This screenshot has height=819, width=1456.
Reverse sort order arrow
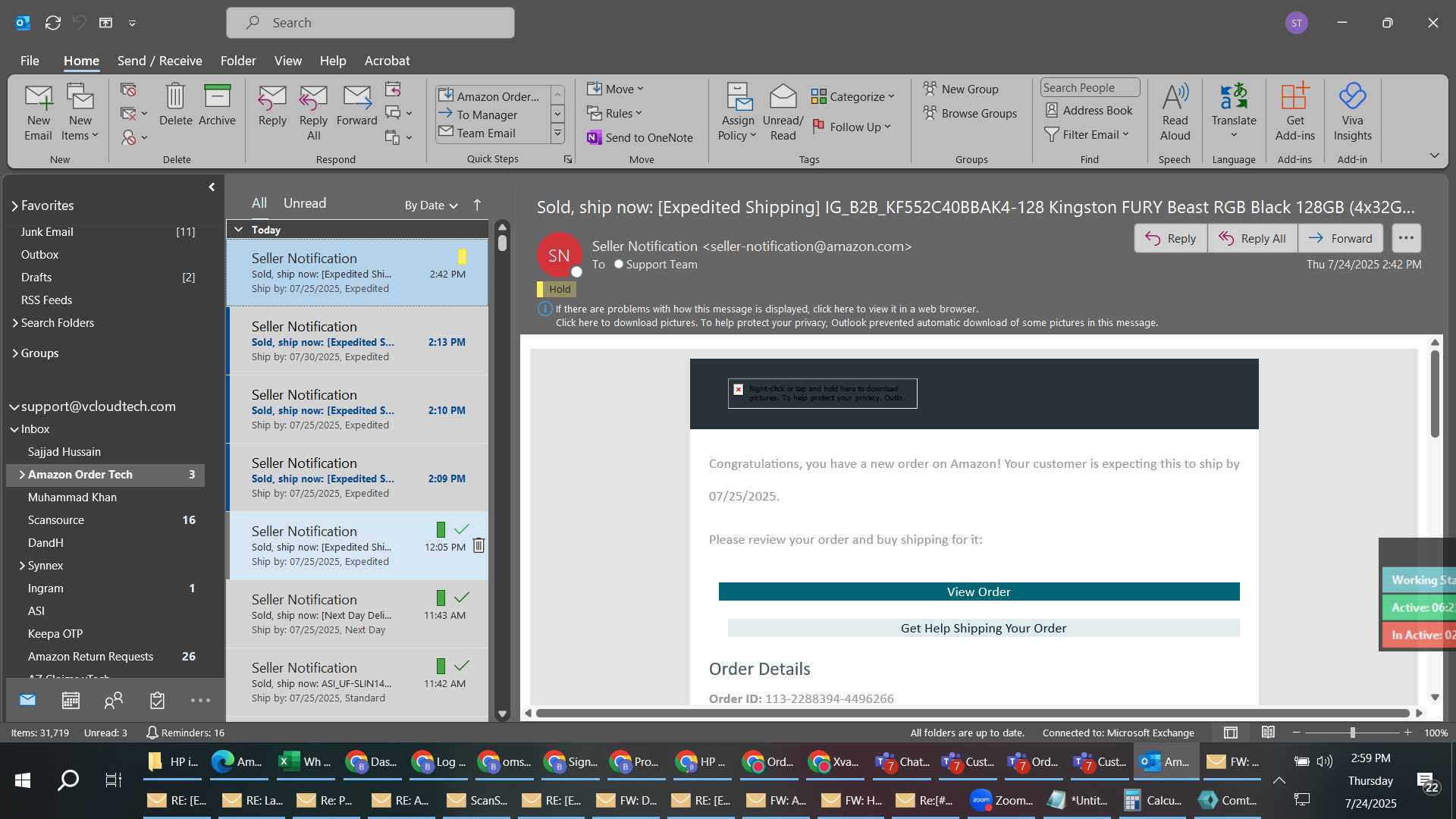[477, 205]
